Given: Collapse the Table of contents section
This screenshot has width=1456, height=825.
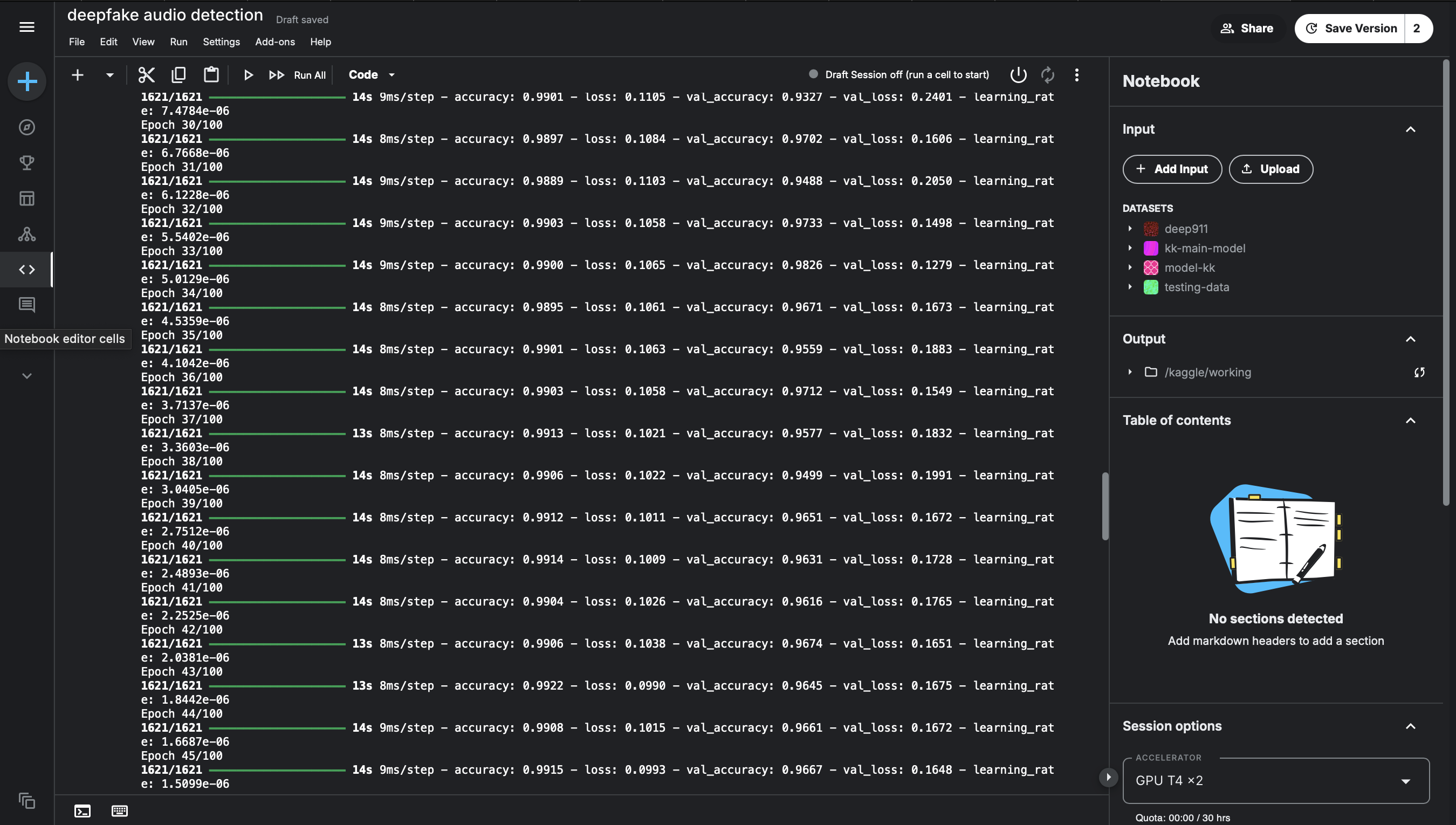Looking at the screenshot, I should (1411, 421).
